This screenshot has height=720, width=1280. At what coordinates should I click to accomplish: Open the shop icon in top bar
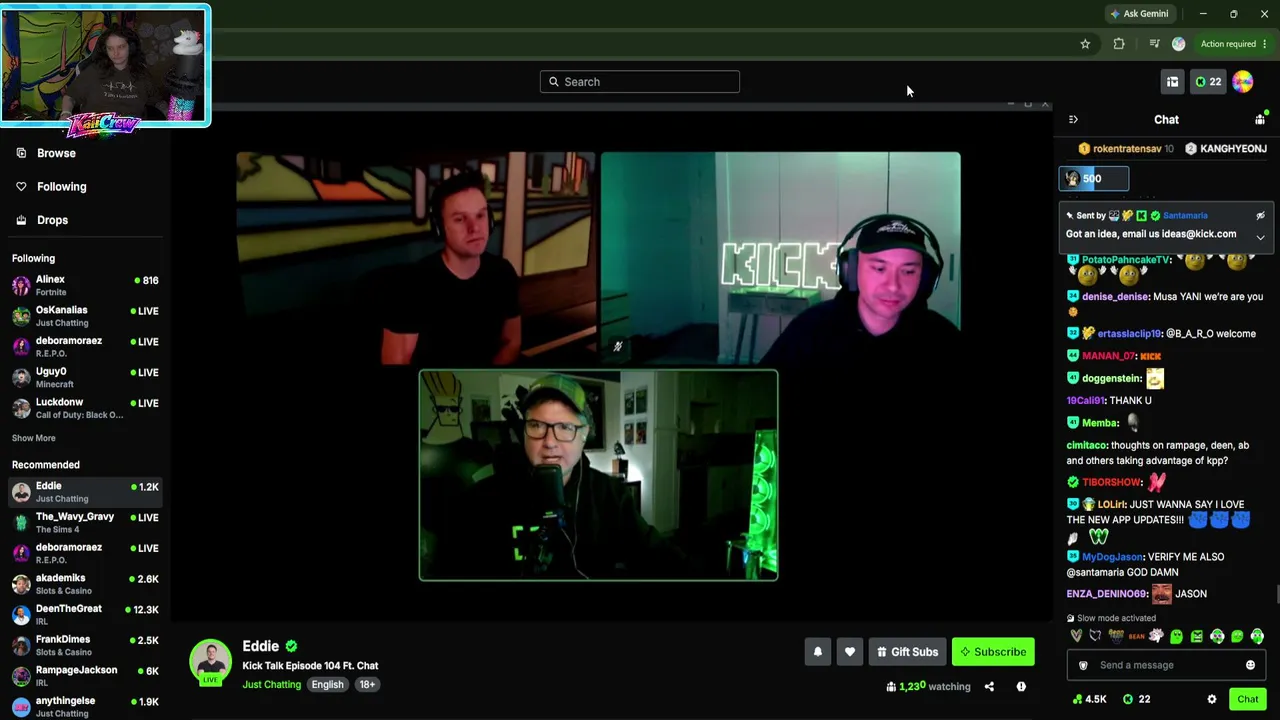point(1172,82)
